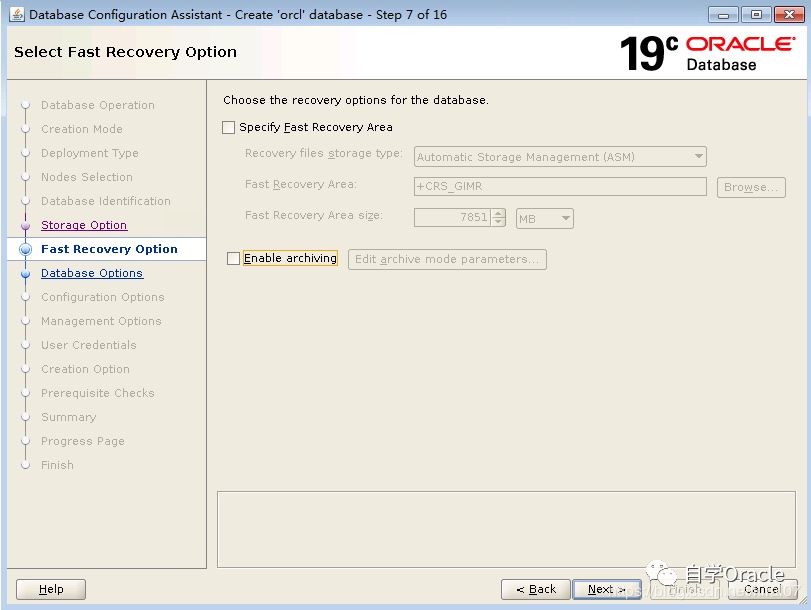The height and width of the screenshot is (610, 811).
Task: Click the Storage Option step bullet
Action: click(26, 226)
